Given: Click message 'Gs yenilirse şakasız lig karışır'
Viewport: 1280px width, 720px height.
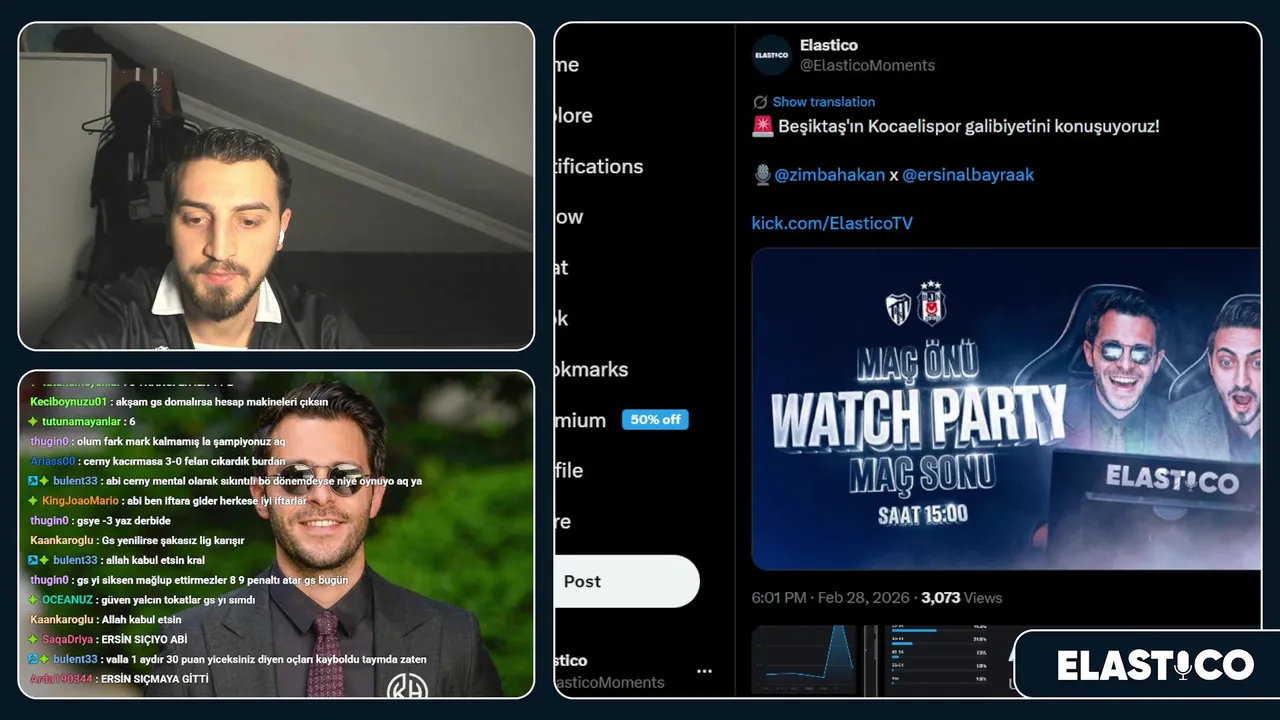Looking at the screenshot, I should 172,541.
